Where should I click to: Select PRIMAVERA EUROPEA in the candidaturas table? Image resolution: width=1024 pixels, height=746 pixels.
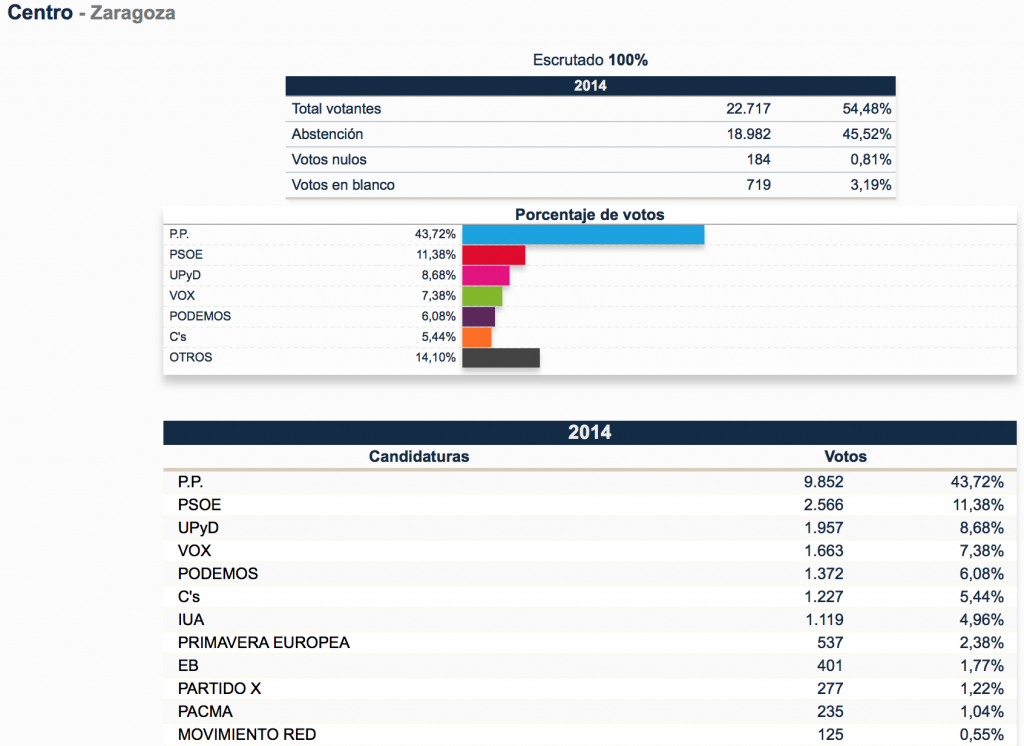pyautogui.click(x=264, y=643)
